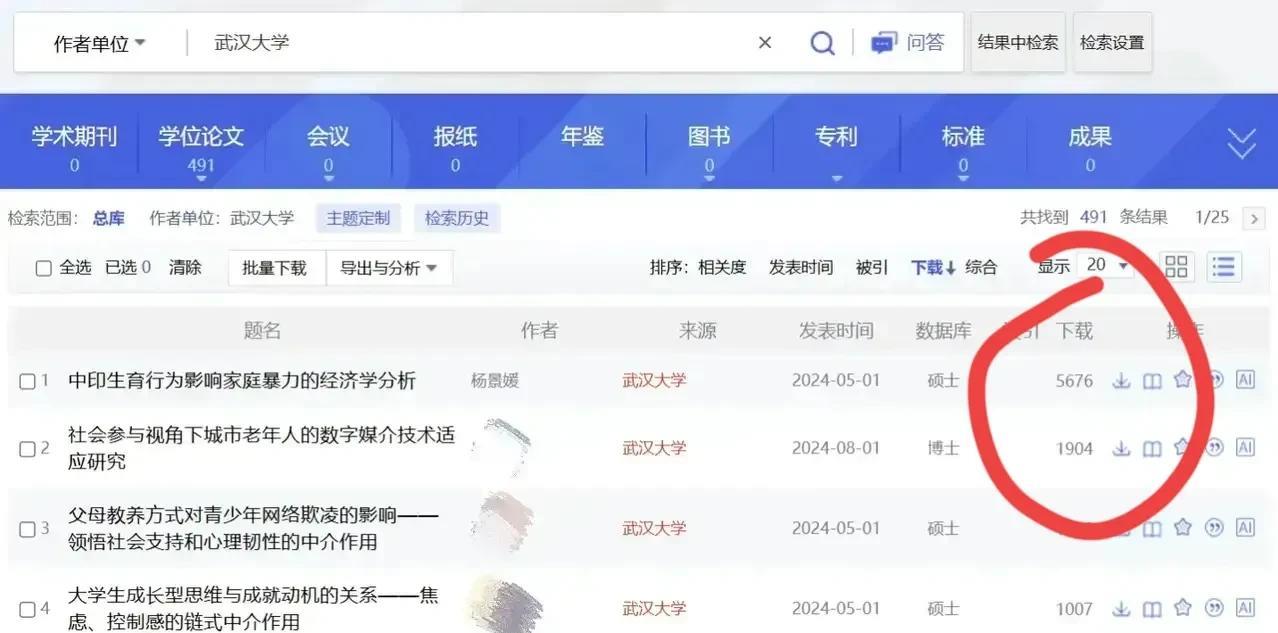The width and height of the screenshot is (1278, 633).
Task: Open AI tool for 父母教养方式 row
Action: (x=1245, y=528)
